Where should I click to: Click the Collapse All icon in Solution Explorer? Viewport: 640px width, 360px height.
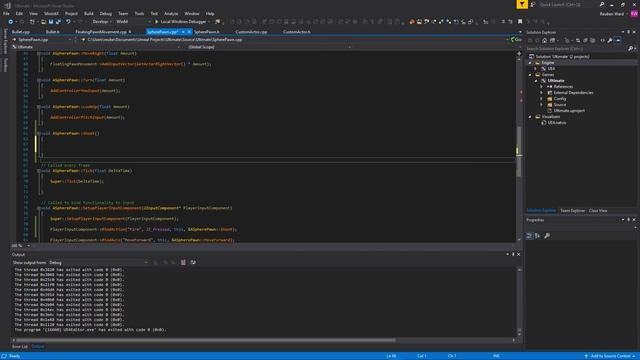pos(585,40)
